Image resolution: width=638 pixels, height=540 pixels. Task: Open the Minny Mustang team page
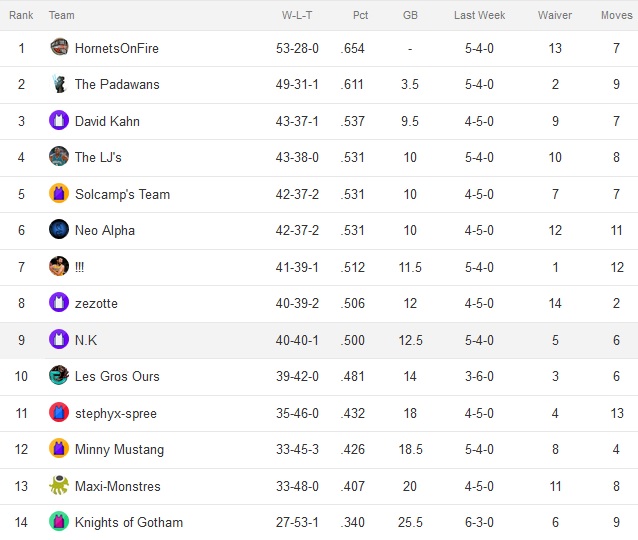(119, 449)
